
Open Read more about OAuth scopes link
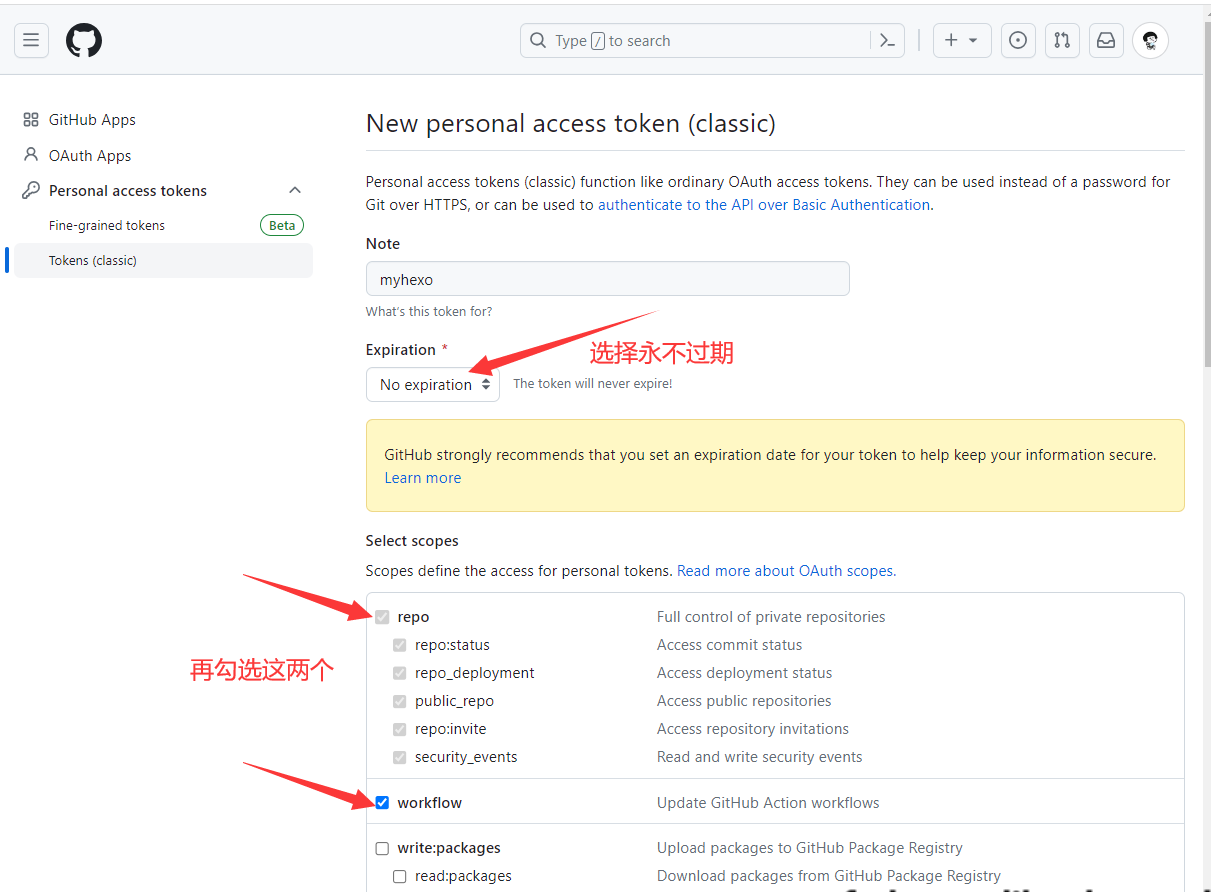[x=786, y=571]
